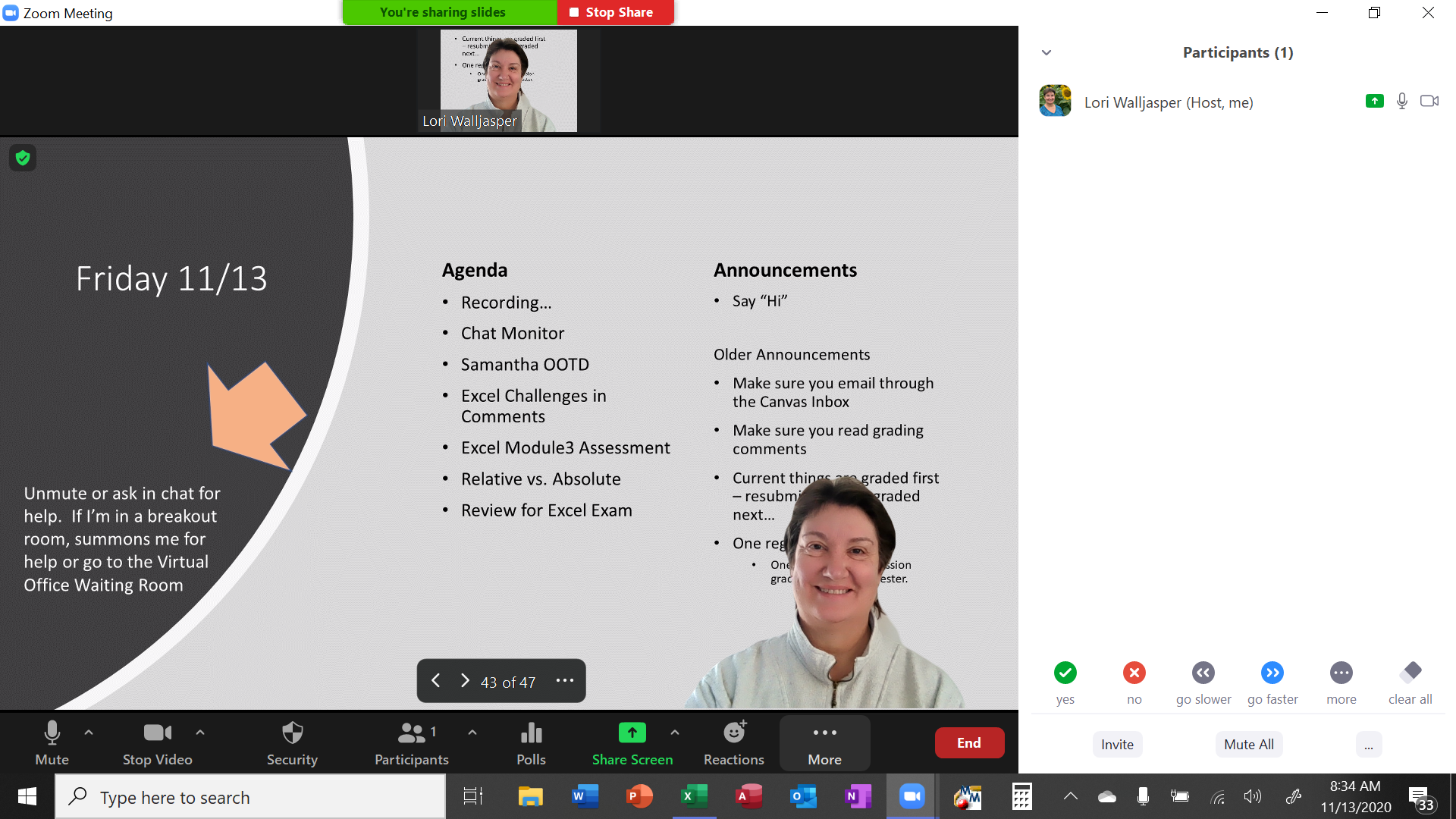Open slide control three-dot options menu
This screenshot has width=1456, height=819.
click(565, 680)
